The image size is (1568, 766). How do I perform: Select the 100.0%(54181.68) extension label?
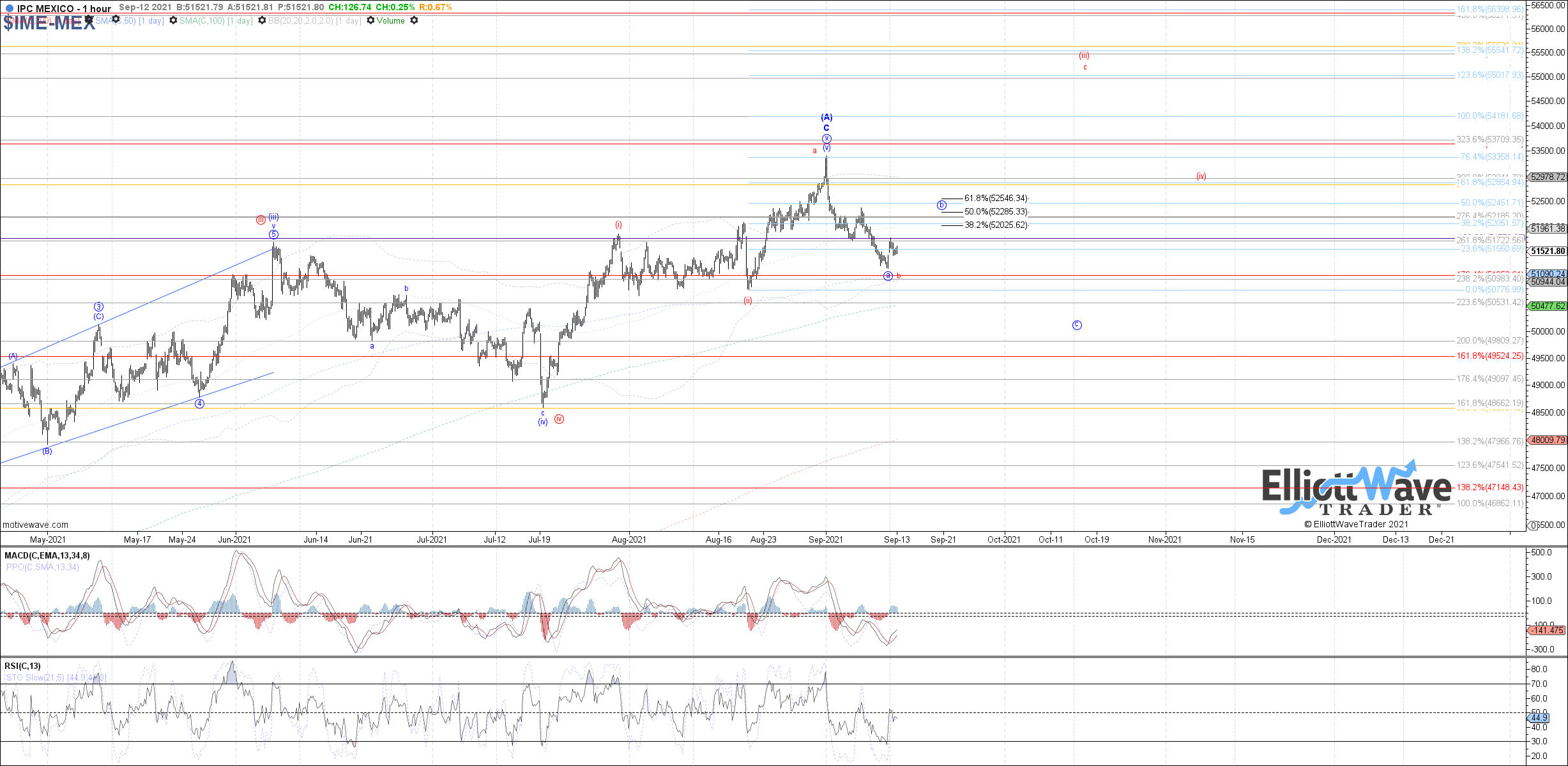coord(1489,116)
